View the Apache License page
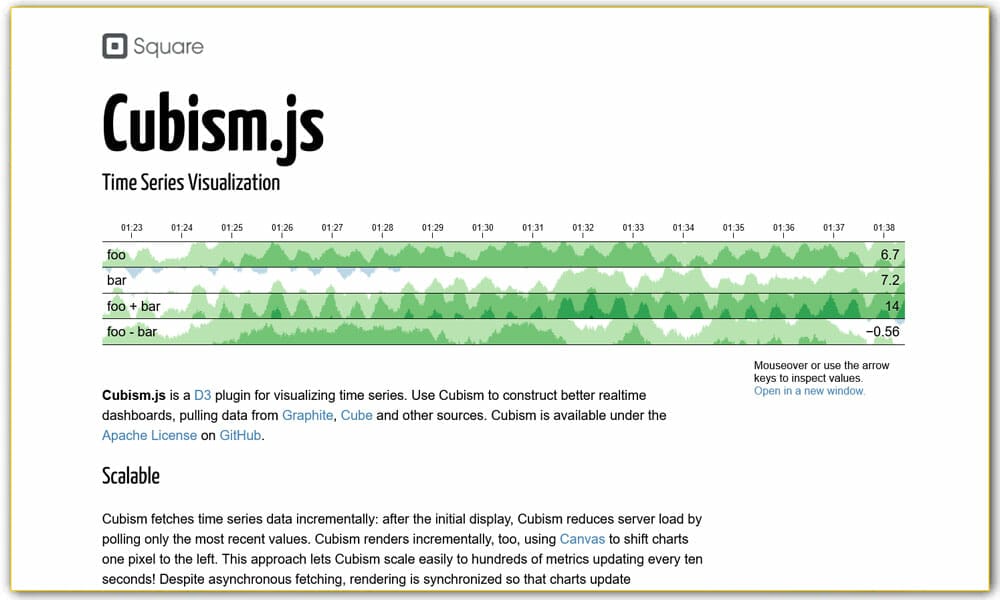Viewport: 1000px width, 600px height. 148,435
